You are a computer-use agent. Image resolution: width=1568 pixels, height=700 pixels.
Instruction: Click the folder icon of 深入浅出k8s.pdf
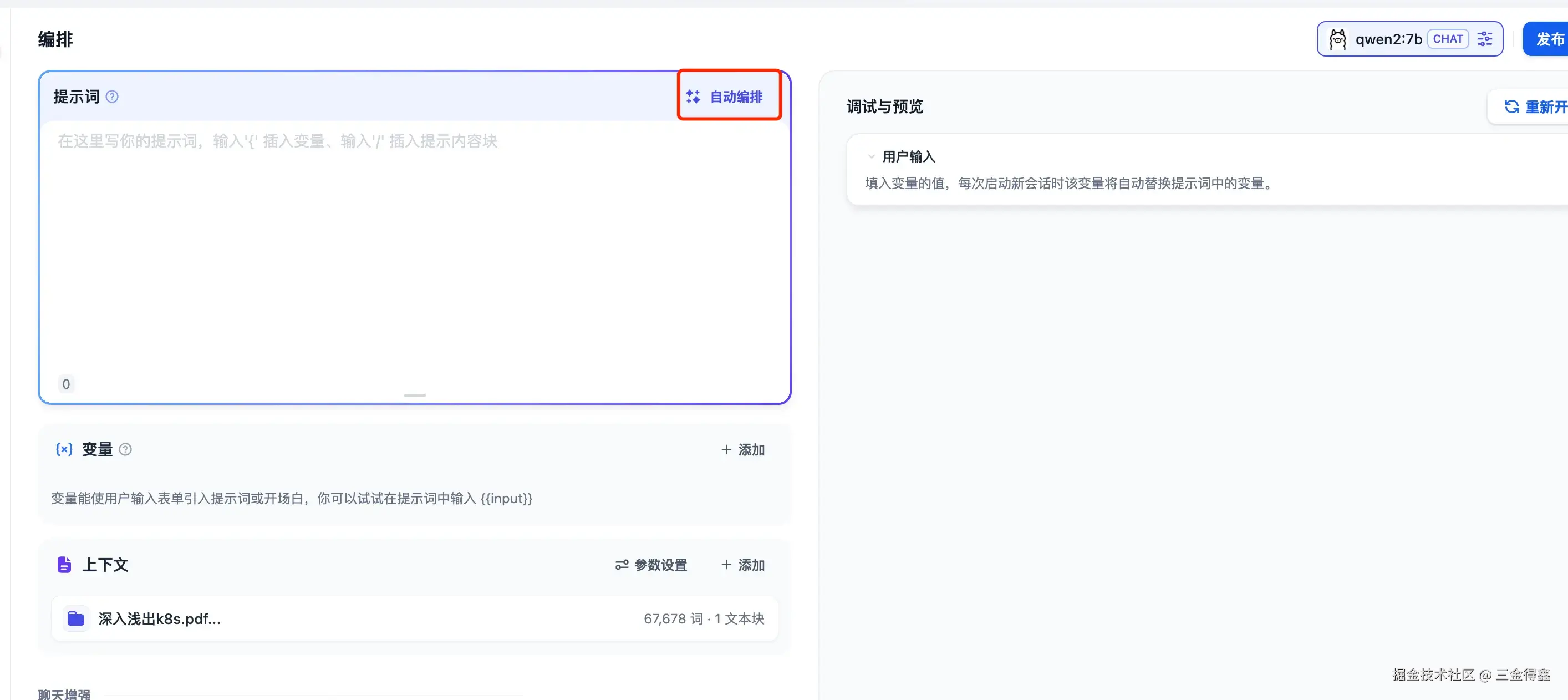75,618
